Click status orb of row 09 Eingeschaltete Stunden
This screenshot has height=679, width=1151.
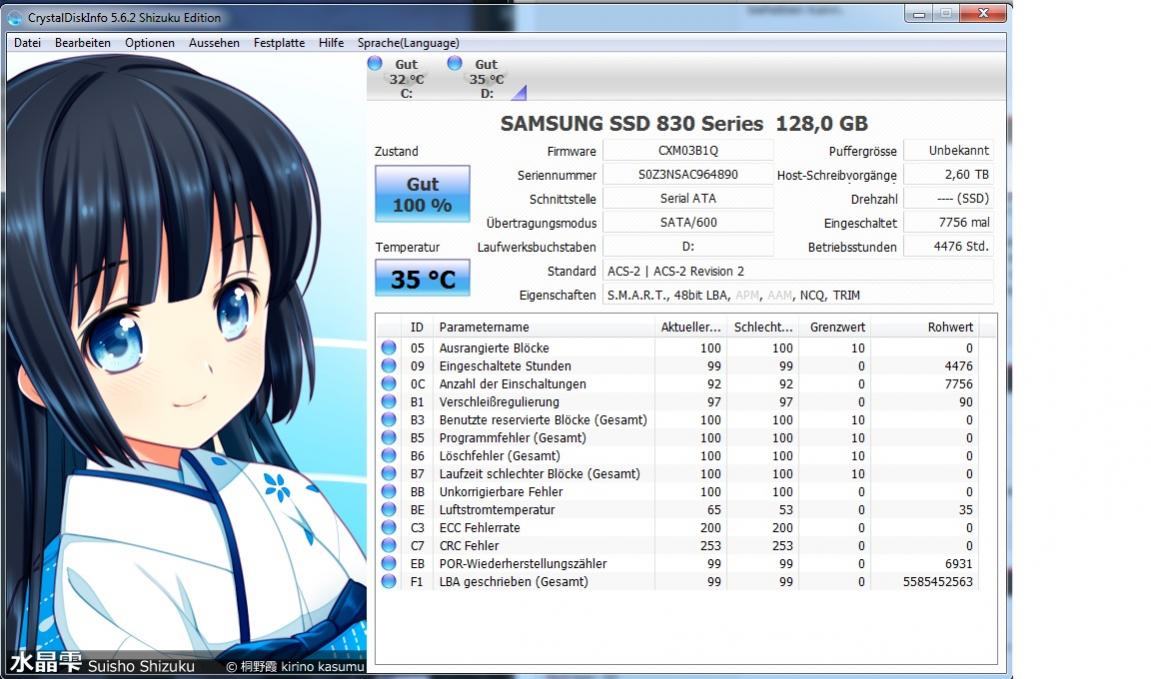click(389, 366)
